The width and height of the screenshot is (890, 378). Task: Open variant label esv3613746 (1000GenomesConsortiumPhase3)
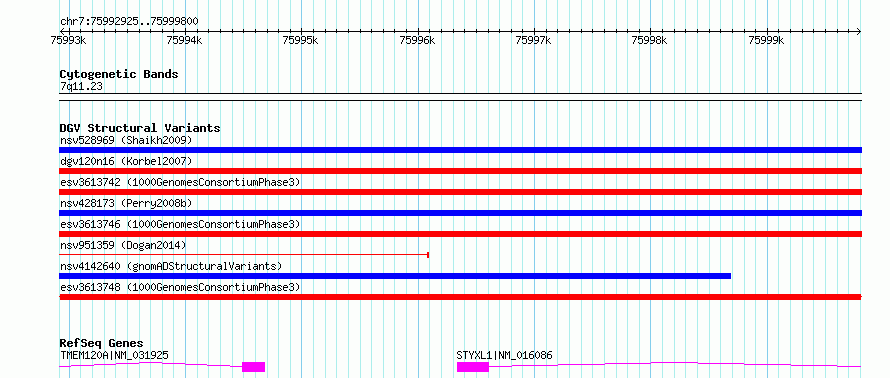coord(180,224)
